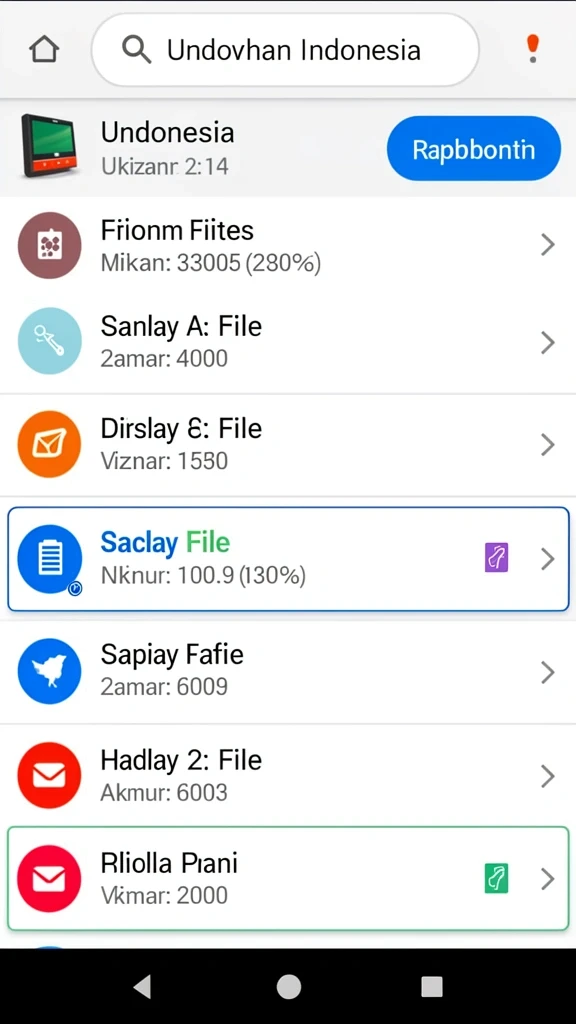The image size is (576, 1024).
Task: Open the orange exclamation alert icon
Action: coord(533,49)
